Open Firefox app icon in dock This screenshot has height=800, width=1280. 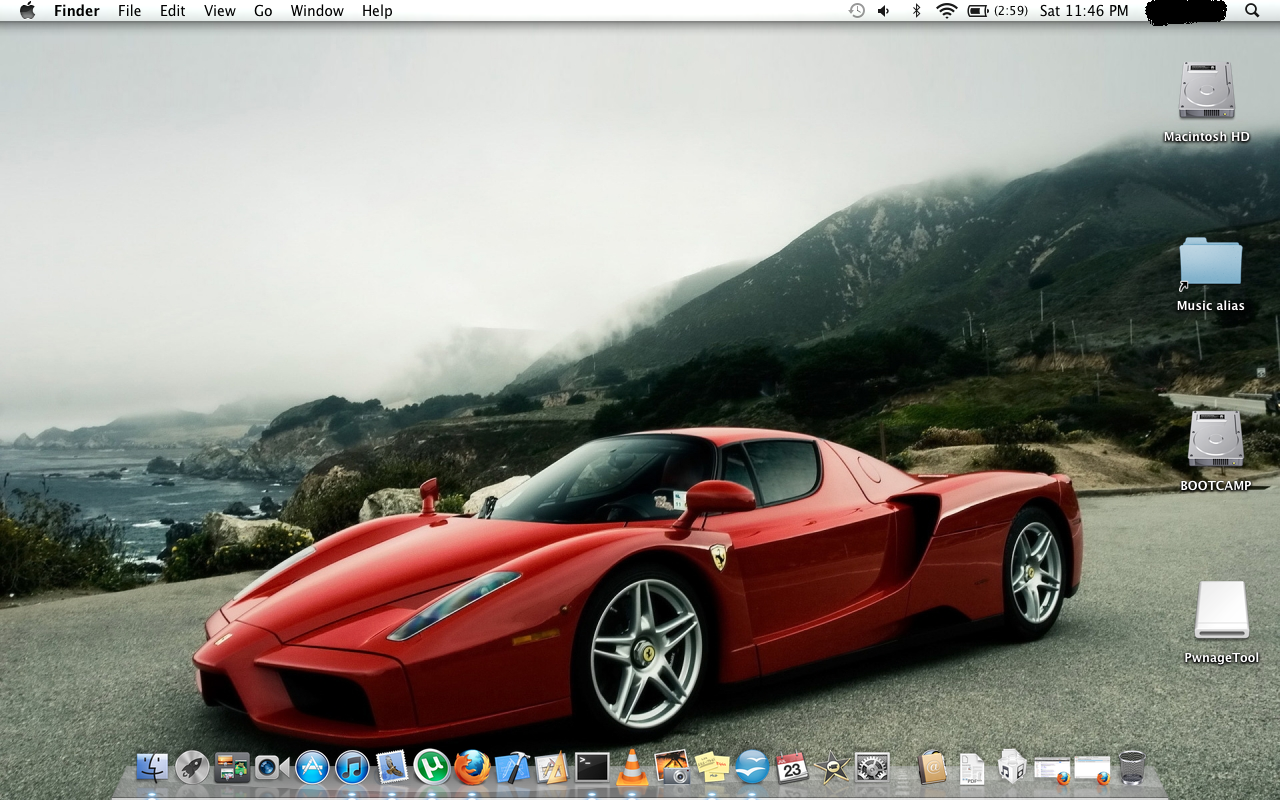[472, 768]
